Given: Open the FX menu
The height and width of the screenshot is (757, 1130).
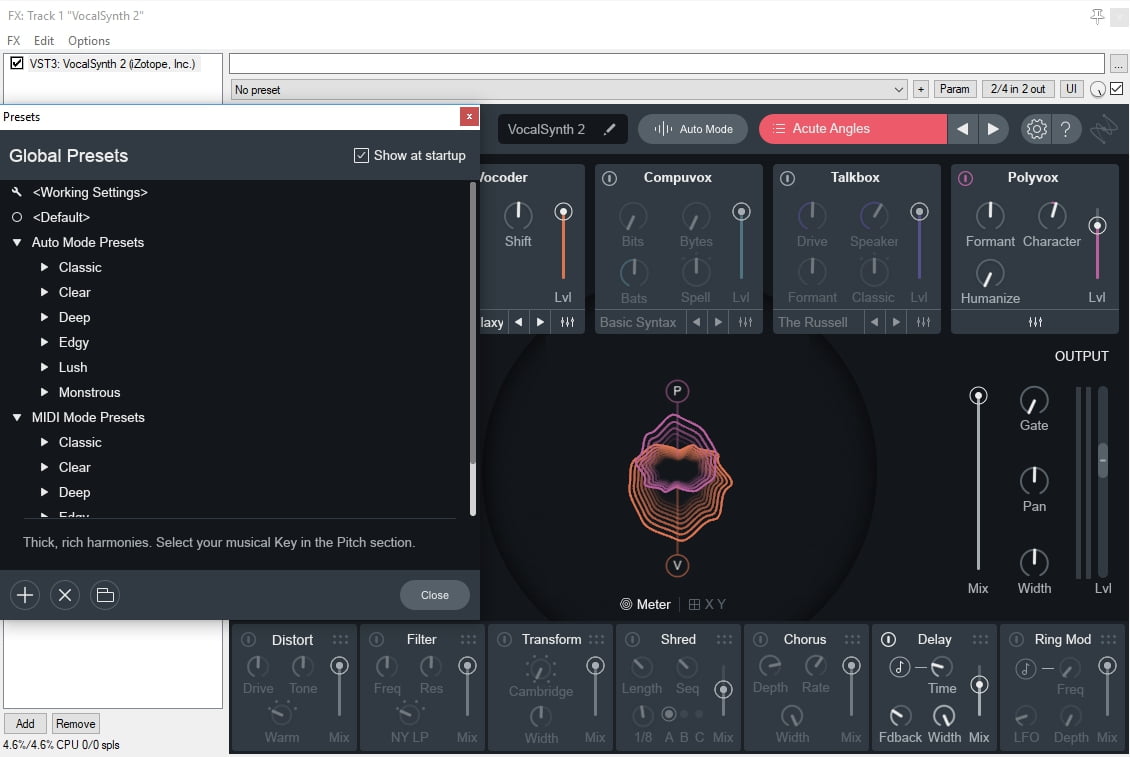Looking at the screenshot, I should (x=14, y=40).
